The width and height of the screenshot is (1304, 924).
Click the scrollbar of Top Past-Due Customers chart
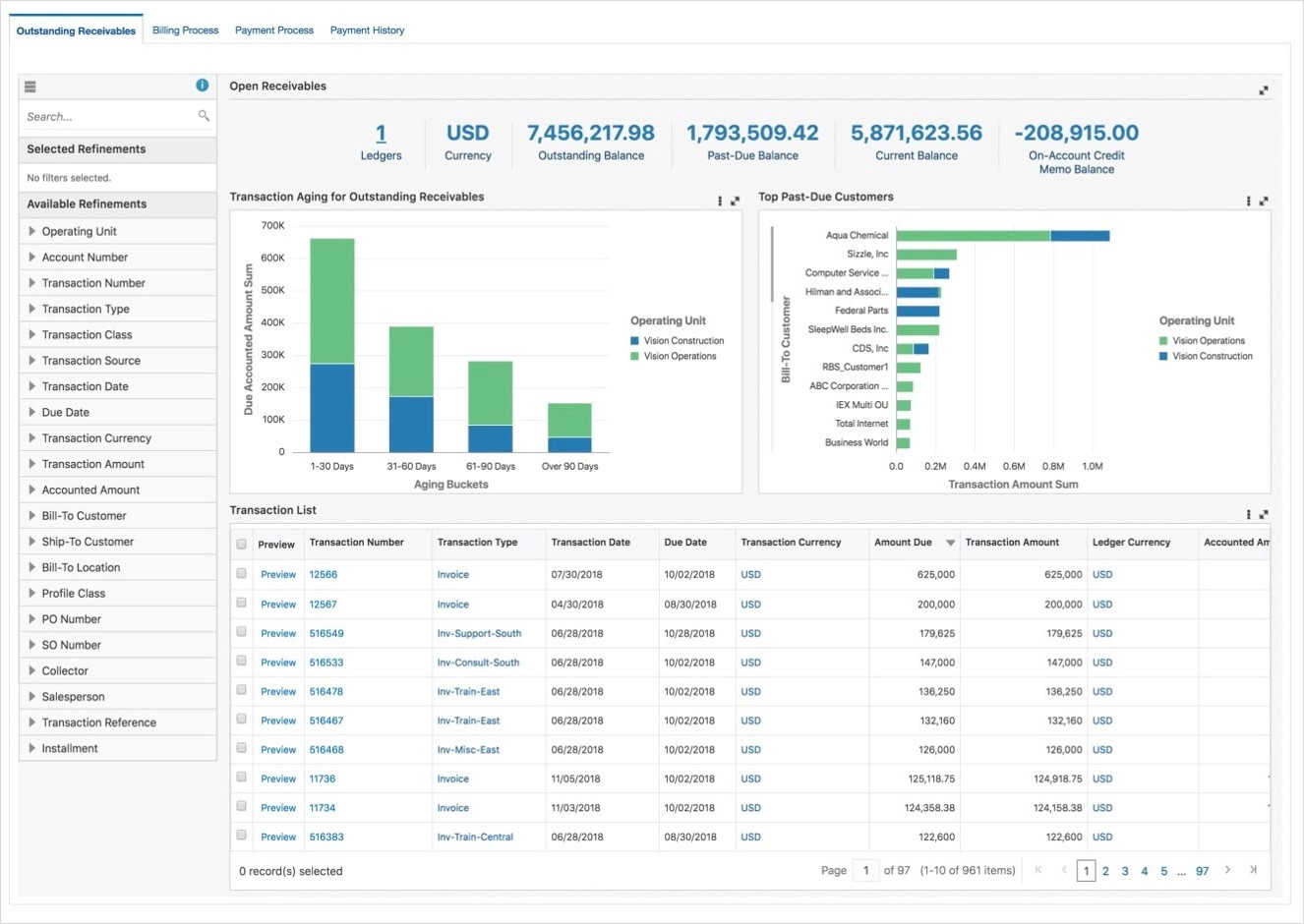(x=772, y=263)
